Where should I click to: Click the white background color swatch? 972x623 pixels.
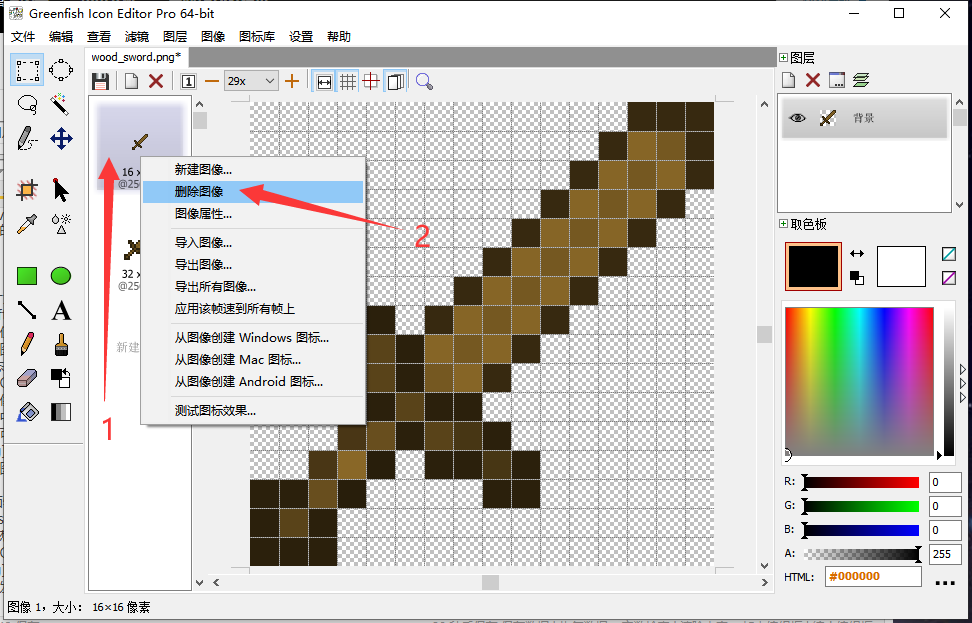(x=901, y=267)
